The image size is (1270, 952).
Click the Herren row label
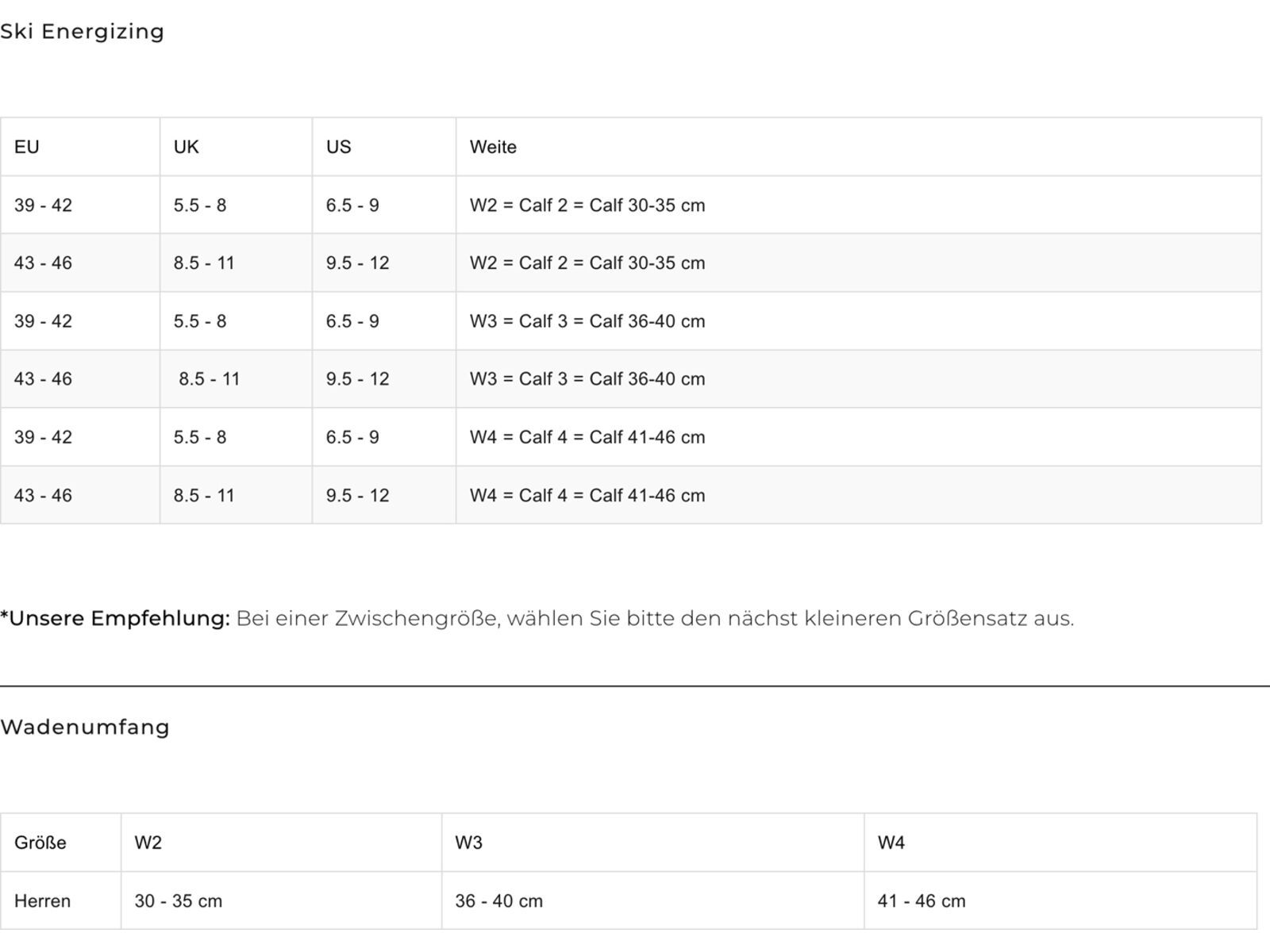point(60,901)
